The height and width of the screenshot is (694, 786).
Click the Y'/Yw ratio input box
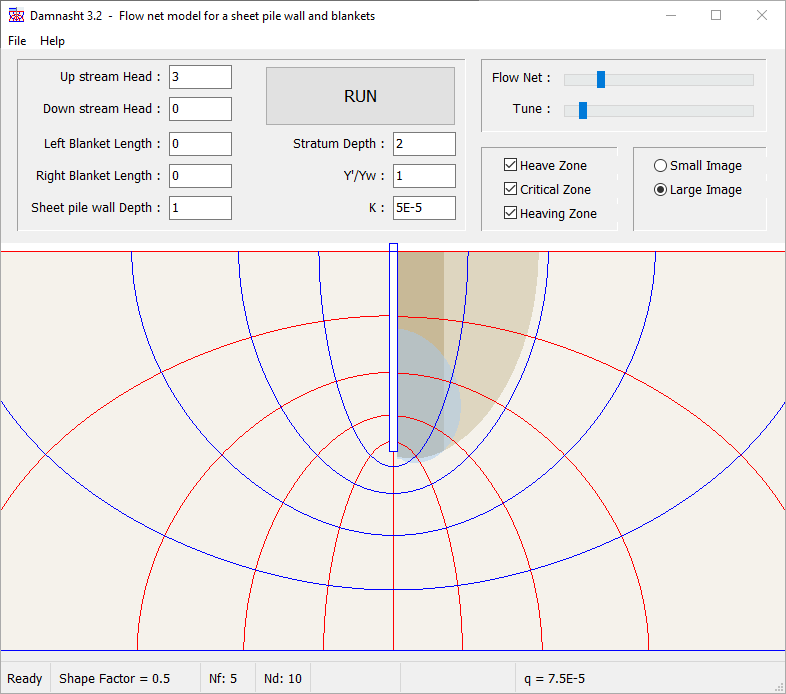click(x=424, y=176)
